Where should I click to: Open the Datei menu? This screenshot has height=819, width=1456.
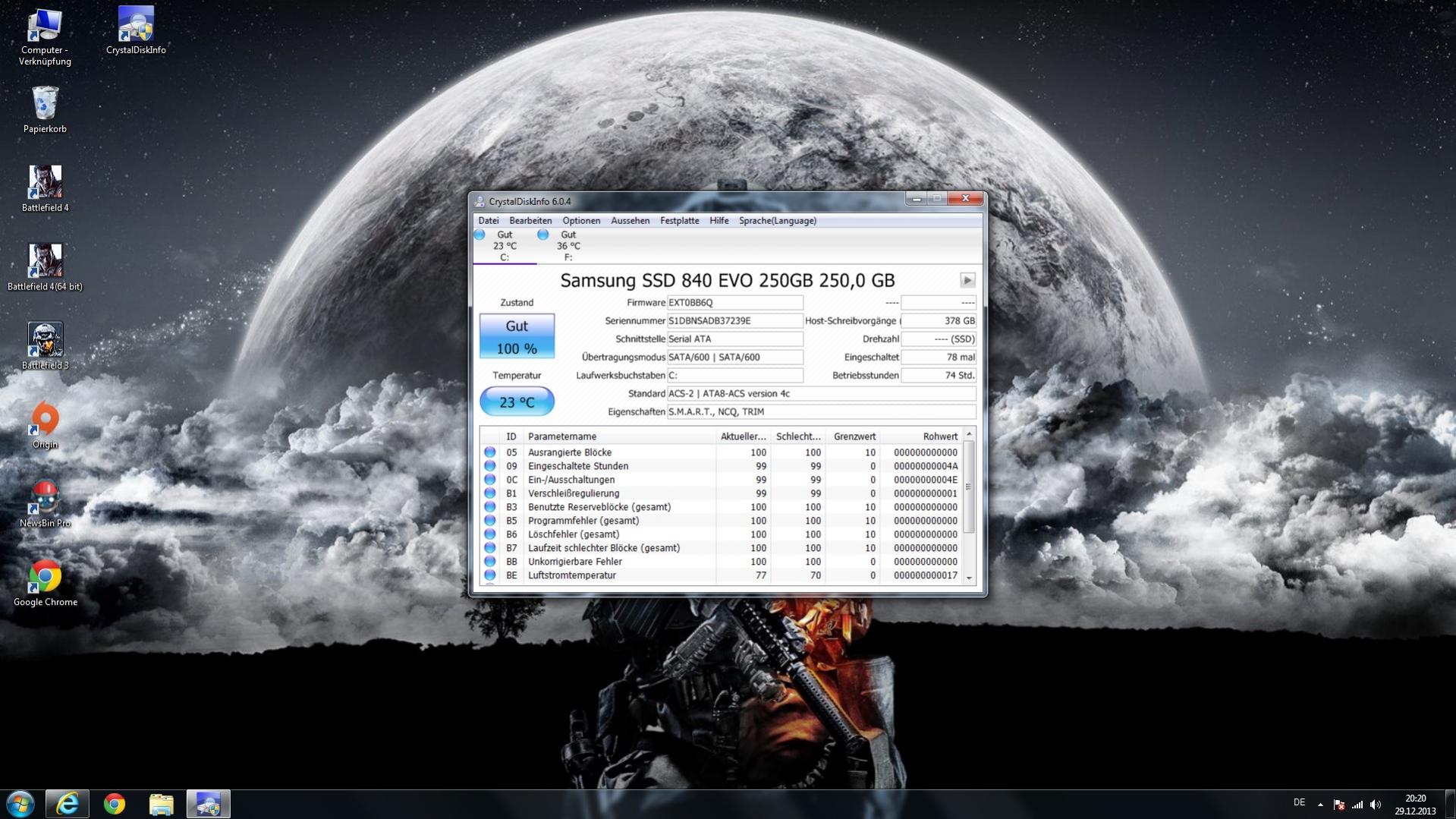coord(489,221)
